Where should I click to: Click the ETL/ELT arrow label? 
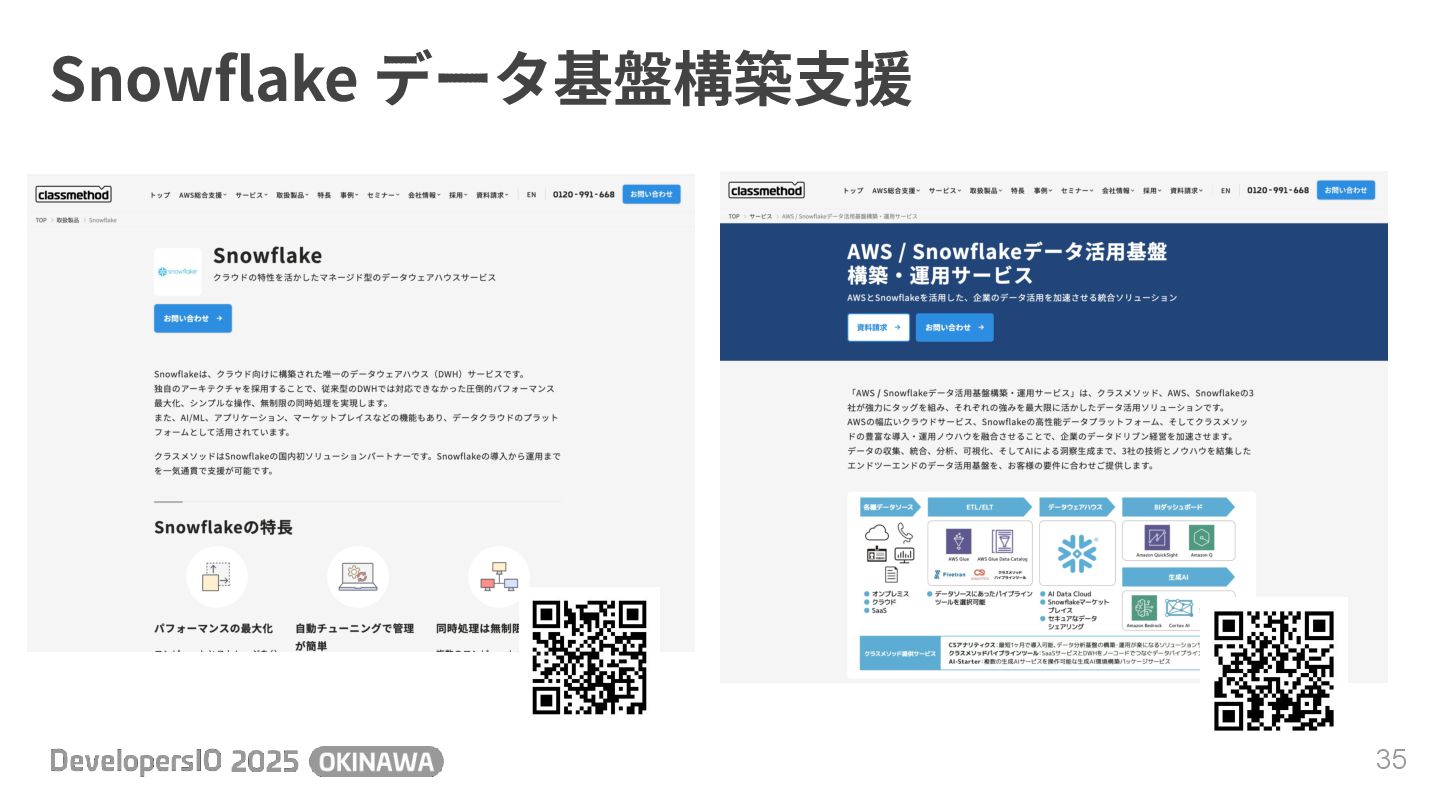click(981, 507)
